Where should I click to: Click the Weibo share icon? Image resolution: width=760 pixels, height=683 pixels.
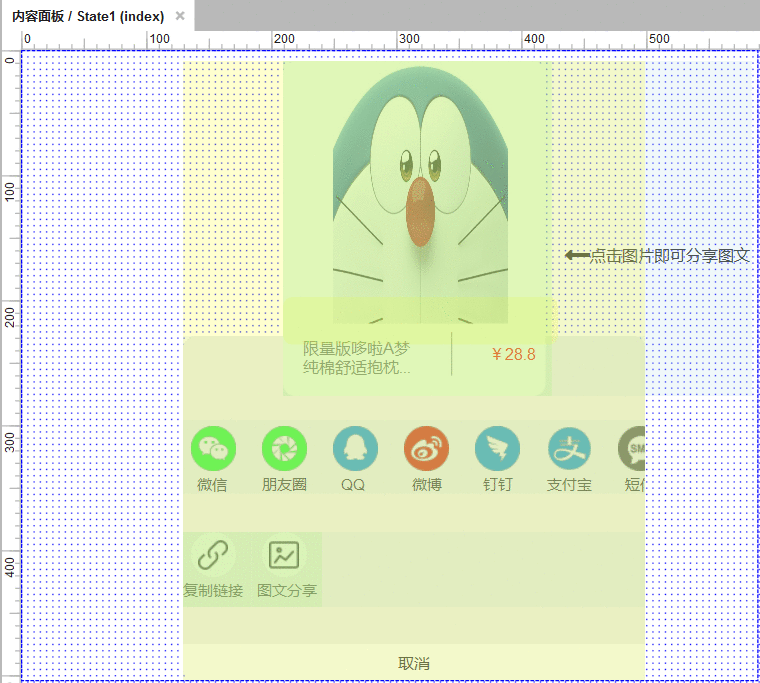(427, 448)
